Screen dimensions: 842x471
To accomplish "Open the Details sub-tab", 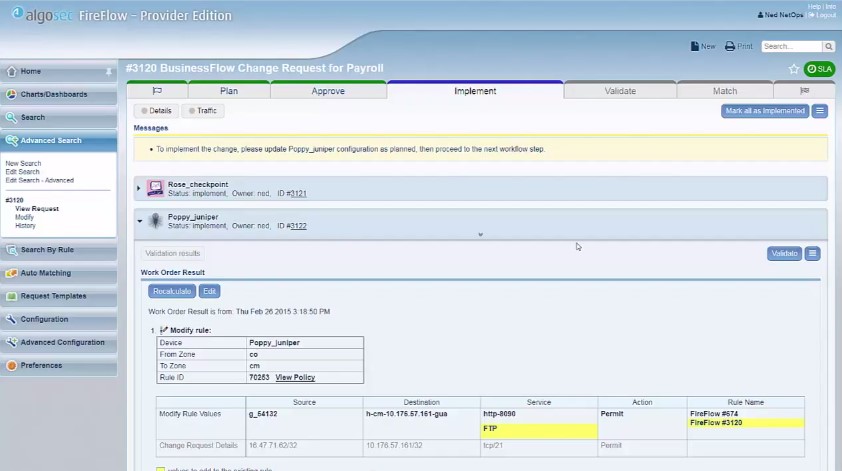I will (156, 111).
